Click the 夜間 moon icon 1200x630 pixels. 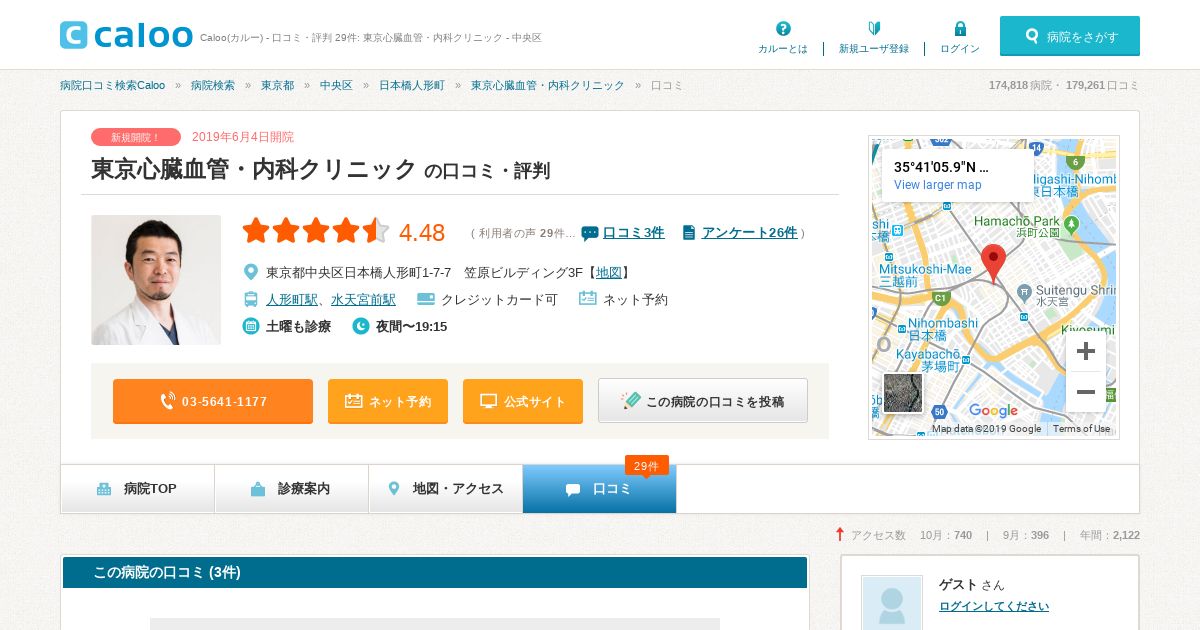(x=361, y=326)
